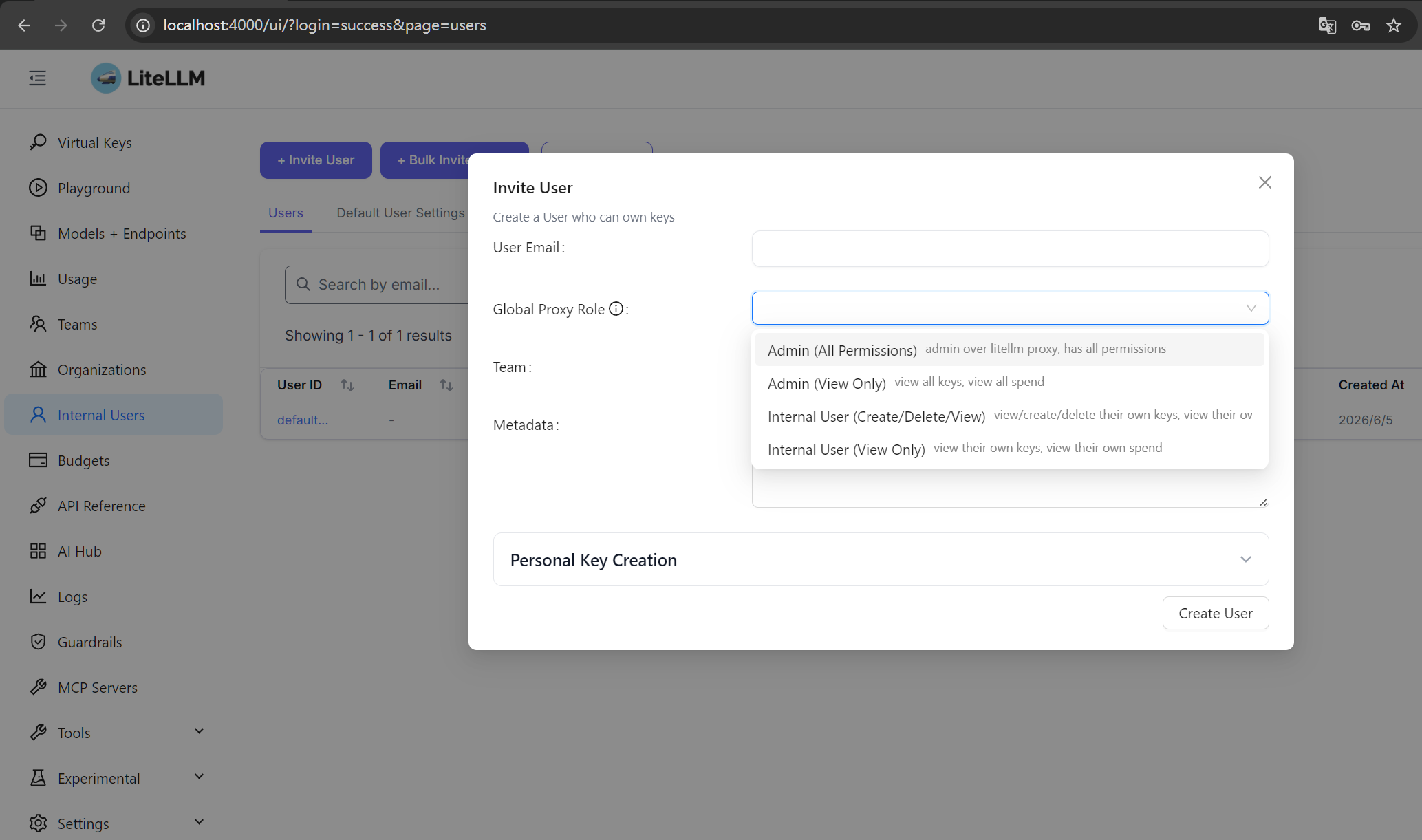The width and height of the screenshot is (1422, 840).
Task: Click the browser address bar URL
Action: [x=325, y=25]
